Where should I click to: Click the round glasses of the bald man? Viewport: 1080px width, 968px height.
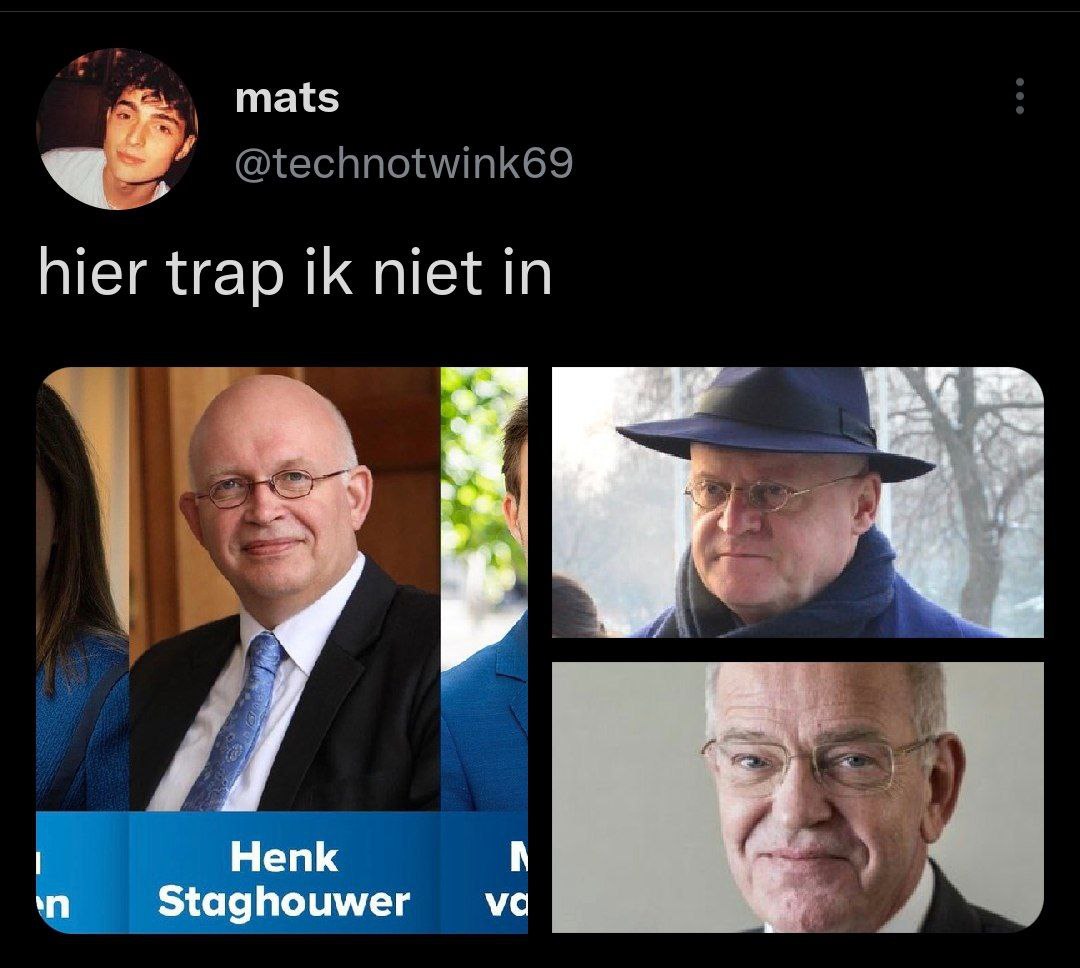point(270,486)
